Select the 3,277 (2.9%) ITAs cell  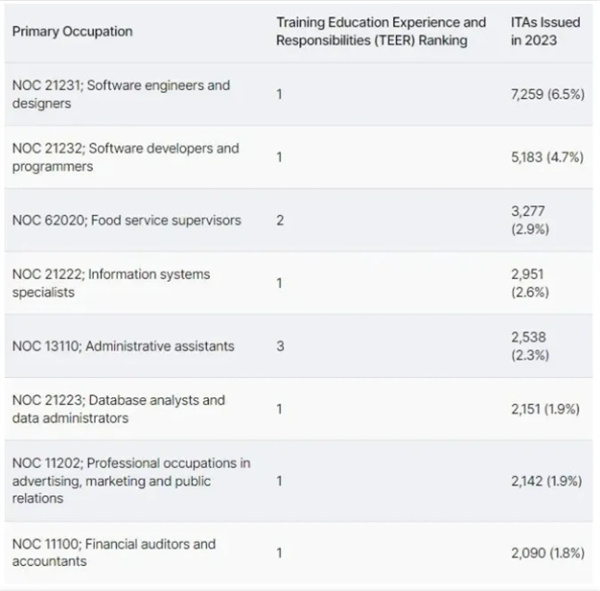[531, 220]
